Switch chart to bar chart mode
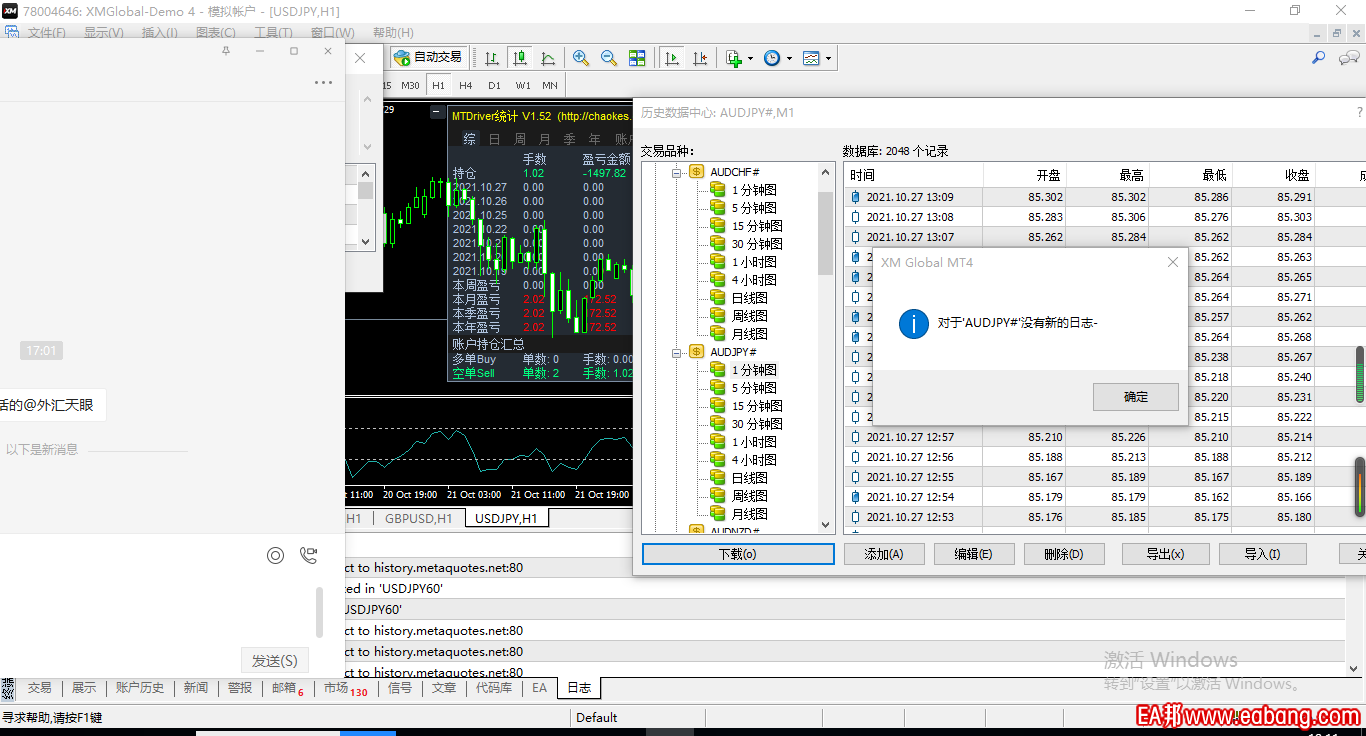1366x736 pixels. pyautogui.click(x=491, y=58)
